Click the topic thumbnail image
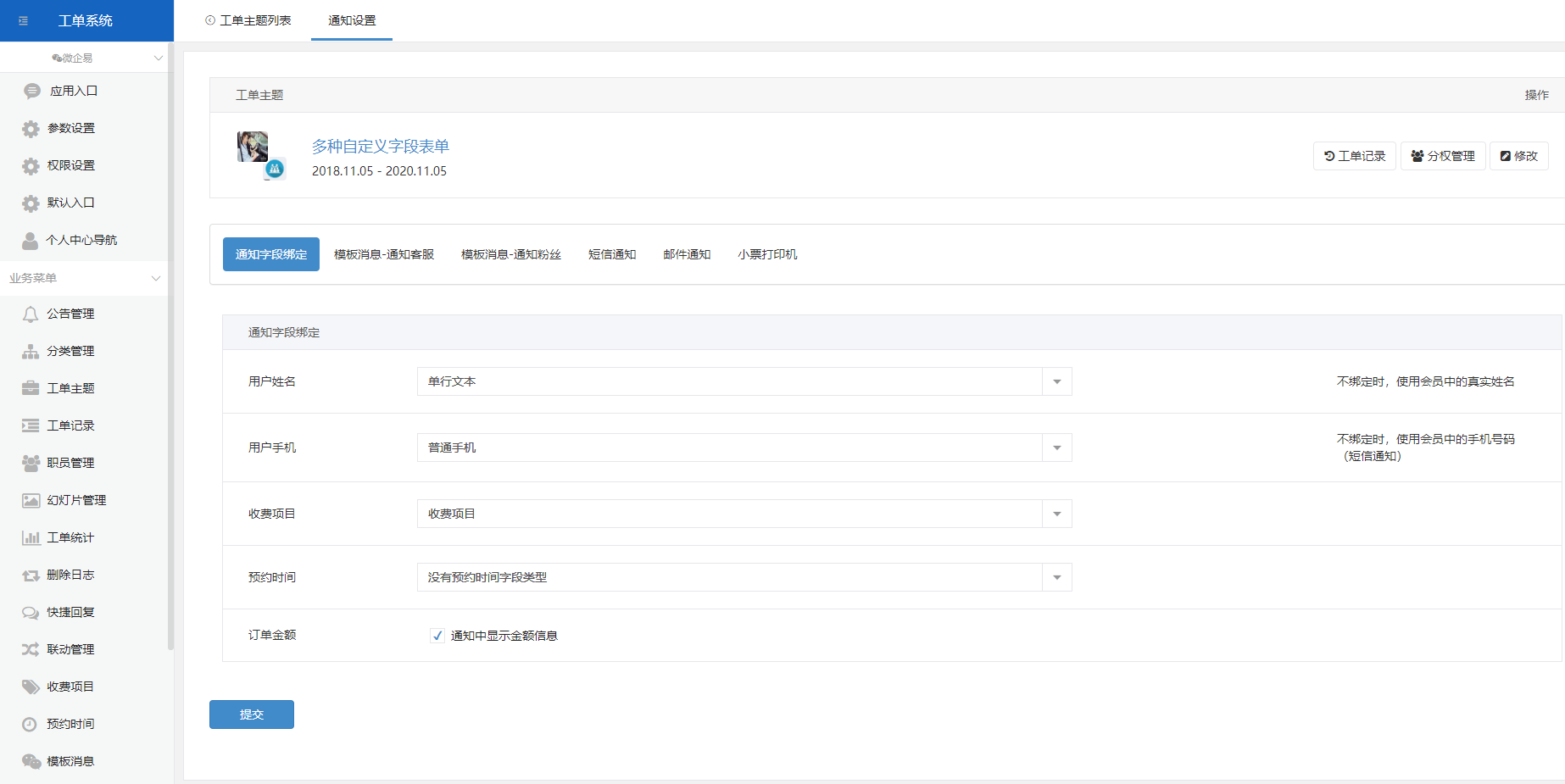This screenshot has width=1565, height=784. pyautogui.click(x=253, y=147)
